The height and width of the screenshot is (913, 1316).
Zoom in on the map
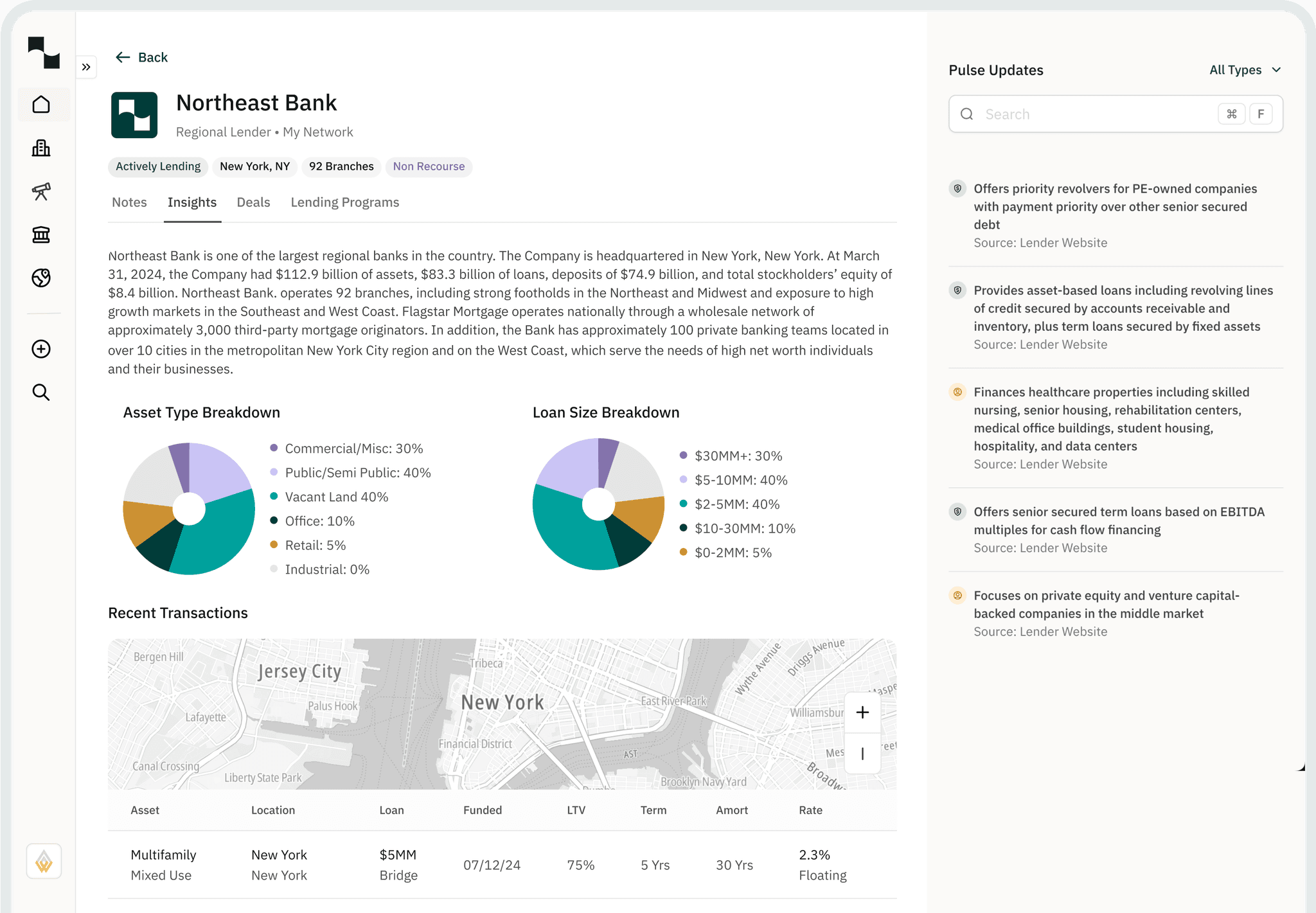tap(862, 712)
